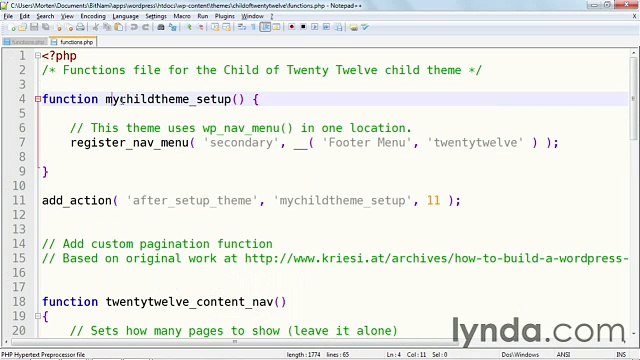Click the Playback macro icon
The image size is (640, 360).
coord(315,27)
